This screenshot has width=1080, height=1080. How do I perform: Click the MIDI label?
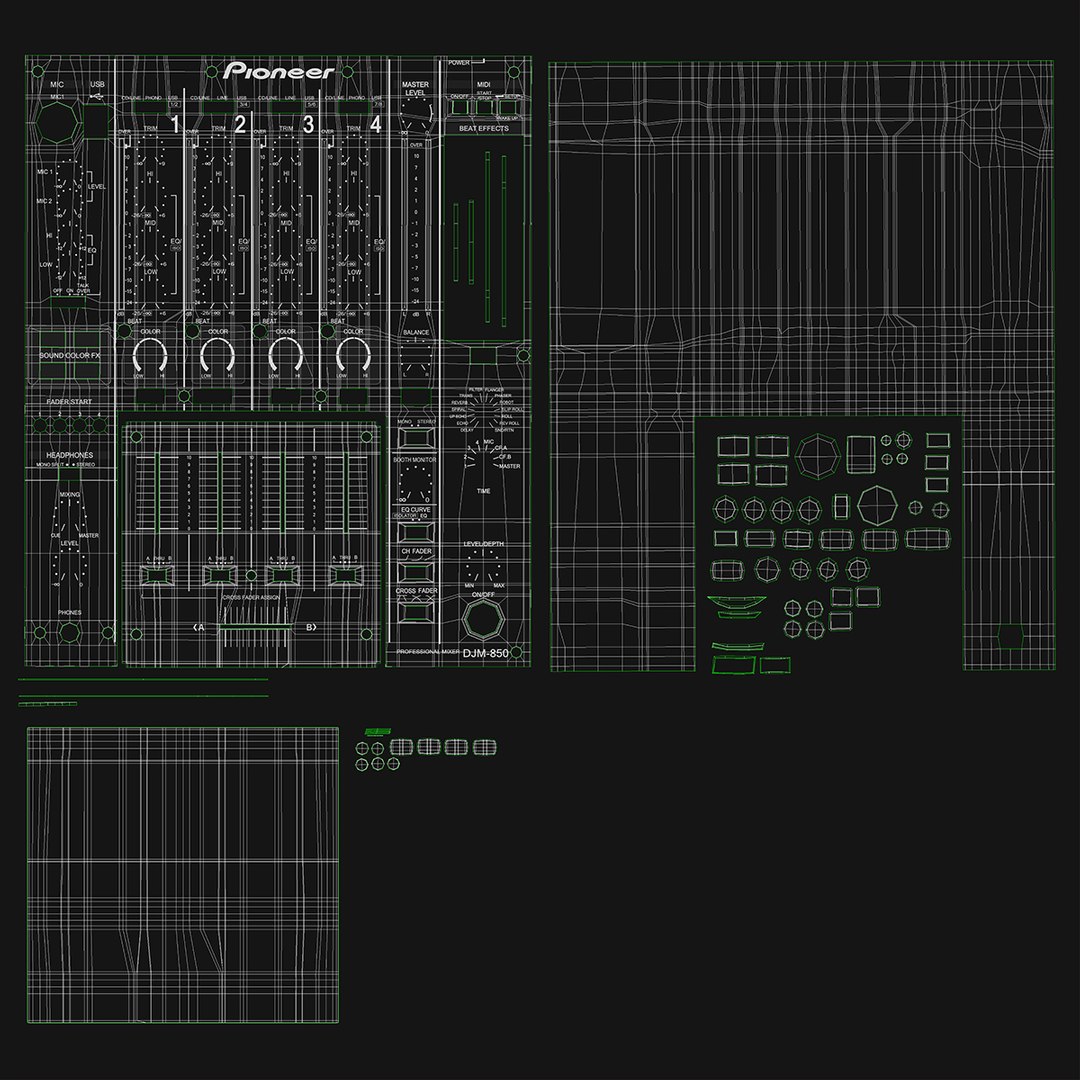(x=484, y=85)
